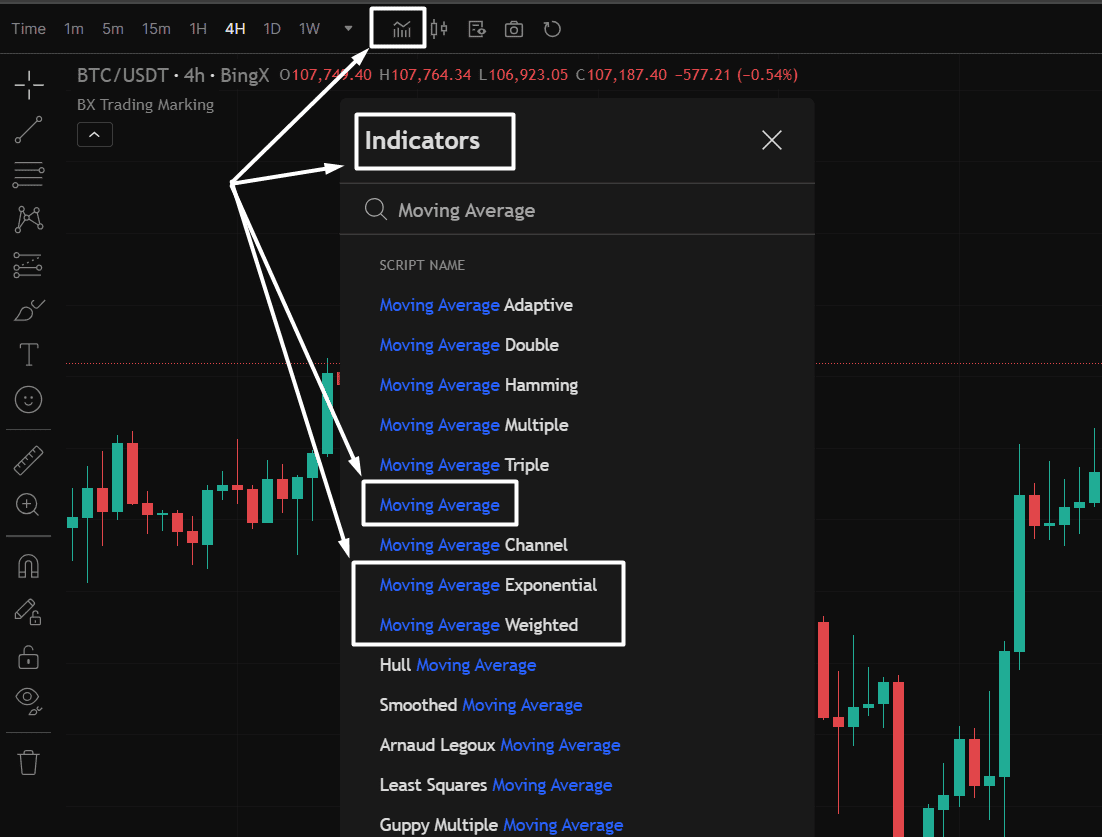This screenshot has height=837, width=1102.
Task: Select the Text annotation tool
Action: coord(29,354)
